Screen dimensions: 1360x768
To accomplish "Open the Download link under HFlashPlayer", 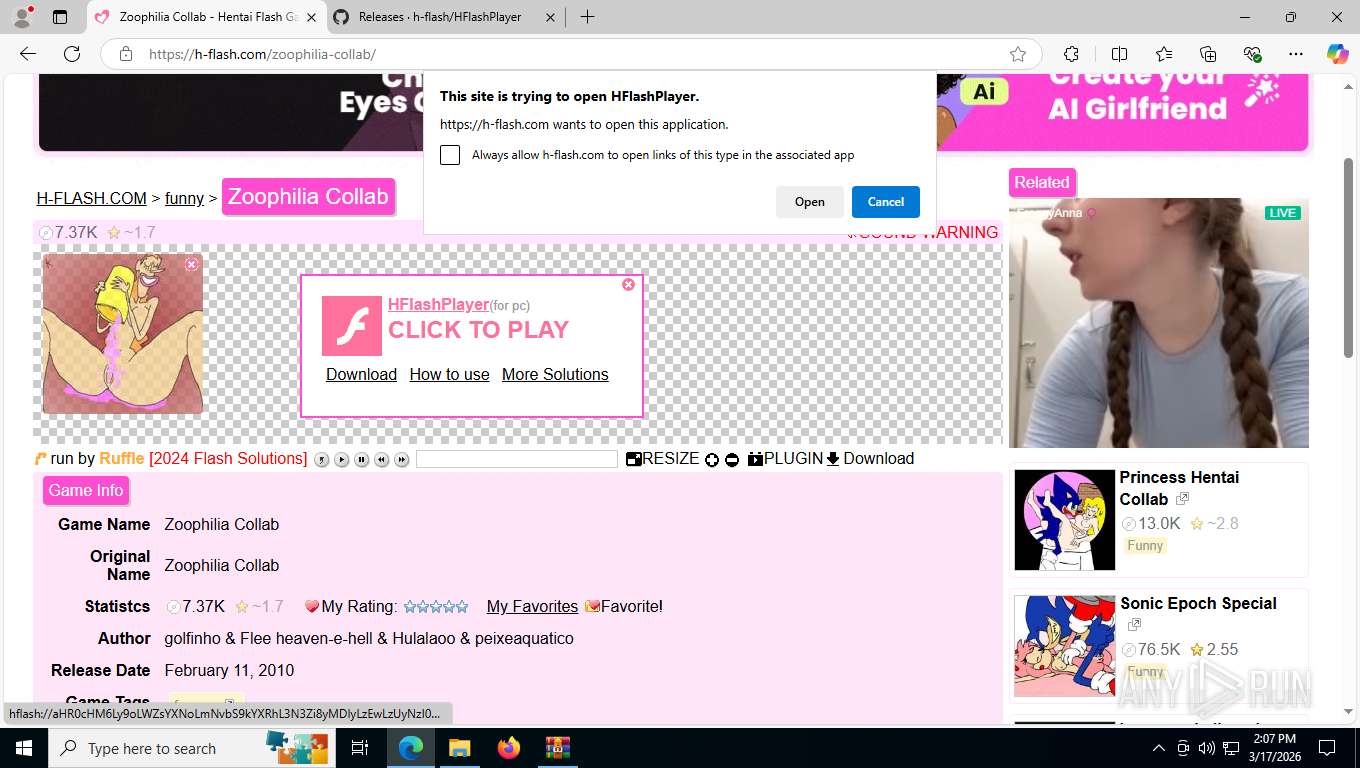I will pyautogui.click(x=361, y=374).
